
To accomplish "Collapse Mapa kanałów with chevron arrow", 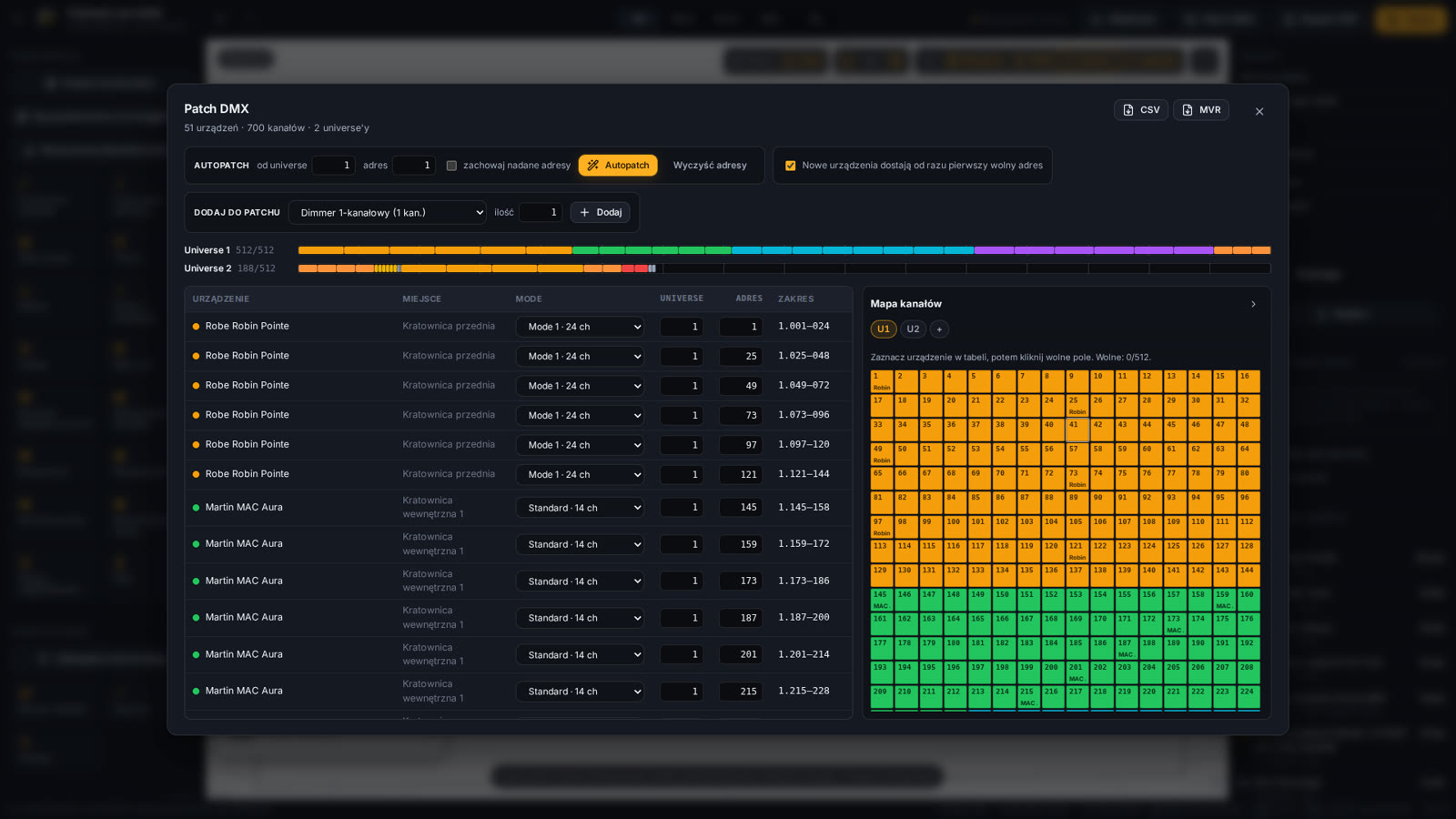I will point(1253,304).
